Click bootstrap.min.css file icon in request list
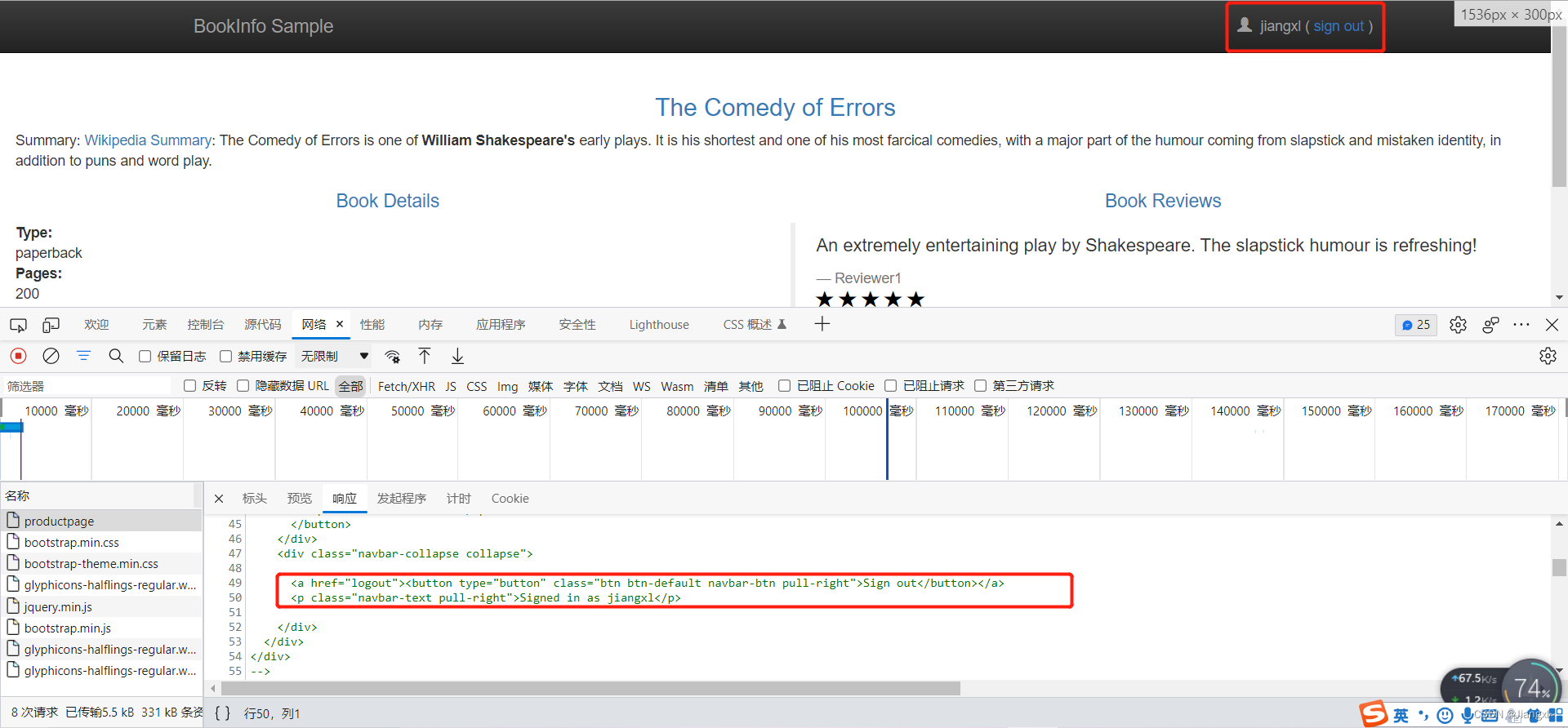 pyautogui.click(x=13, y=542)
